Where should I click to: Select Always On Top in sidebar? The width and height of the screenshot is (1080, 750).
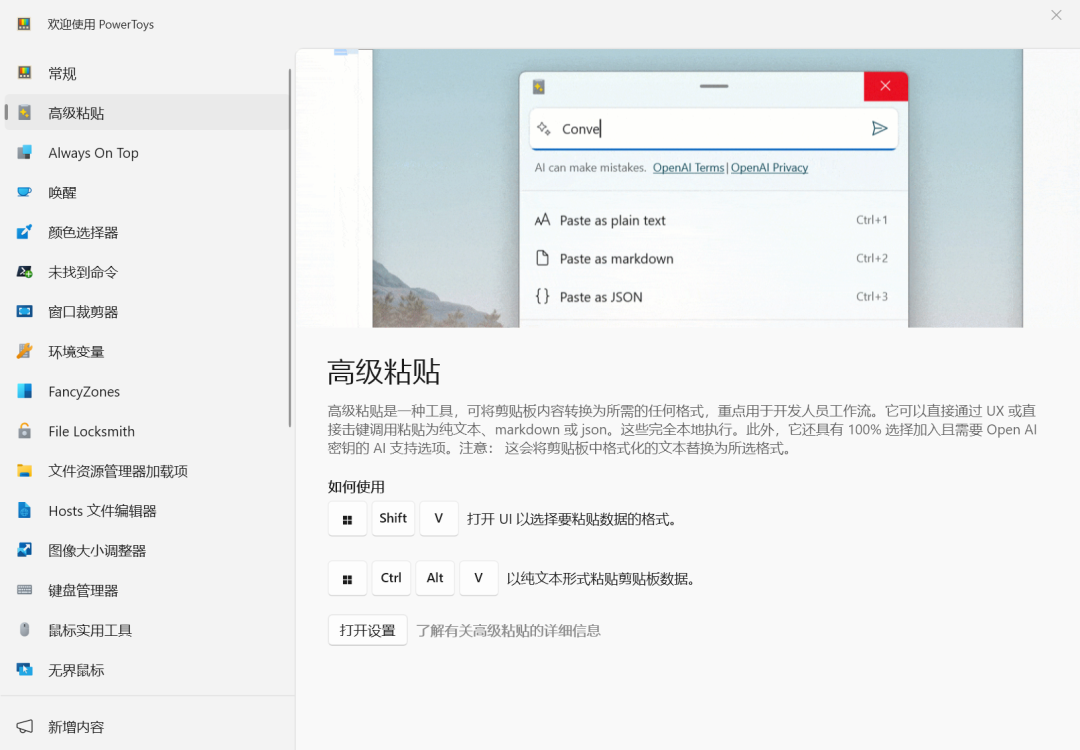tap(146, 152)
